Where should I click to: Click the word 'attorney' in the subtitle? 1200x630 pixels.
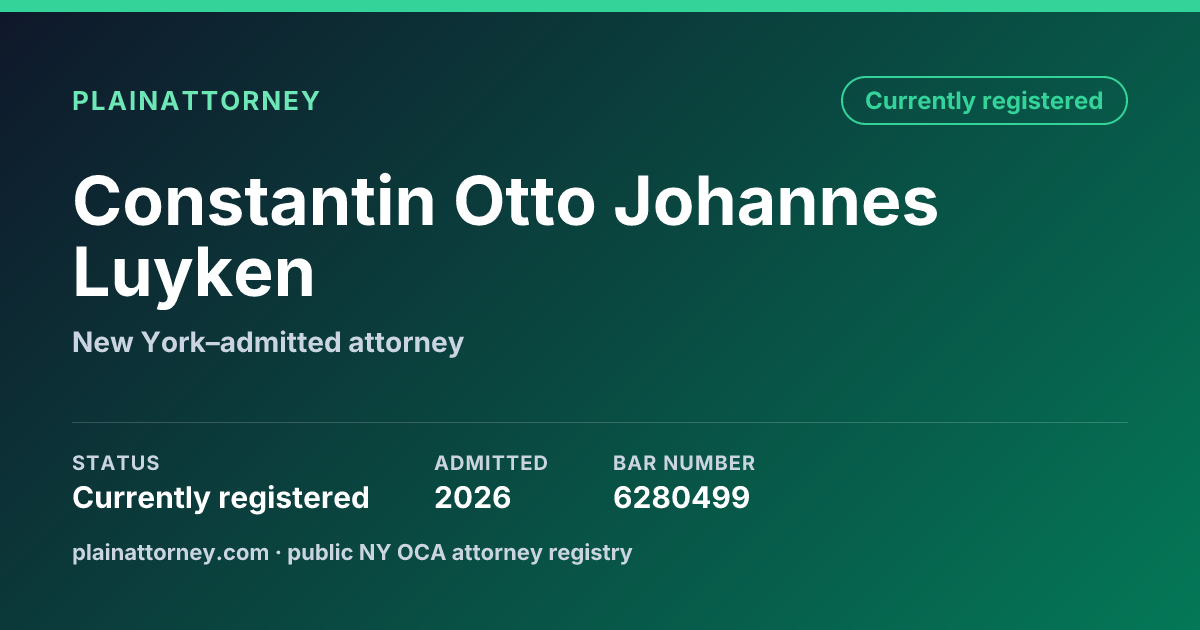coord(406,345)
